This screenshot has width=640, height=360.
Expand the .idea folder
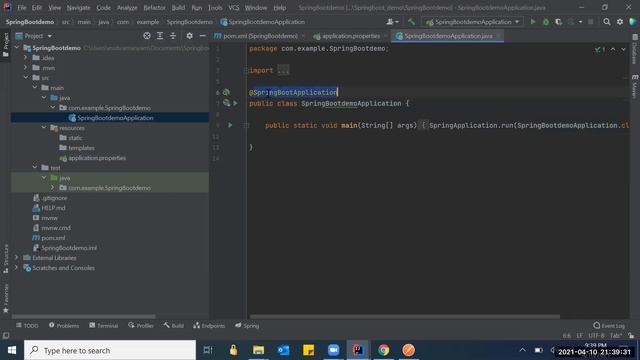click(26, 58)
